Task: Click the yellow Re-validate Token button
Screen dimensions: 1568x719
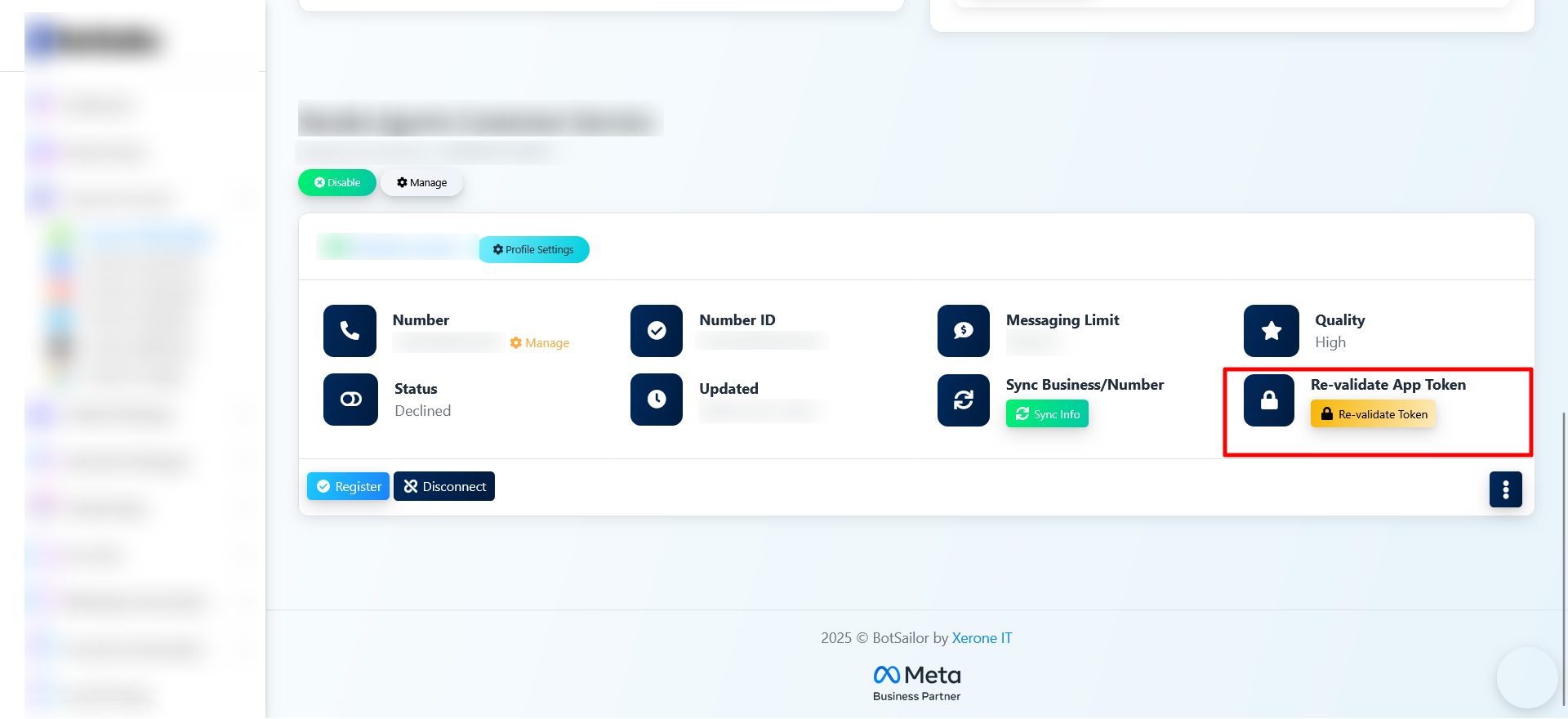Action: [x=1374, y=414]
